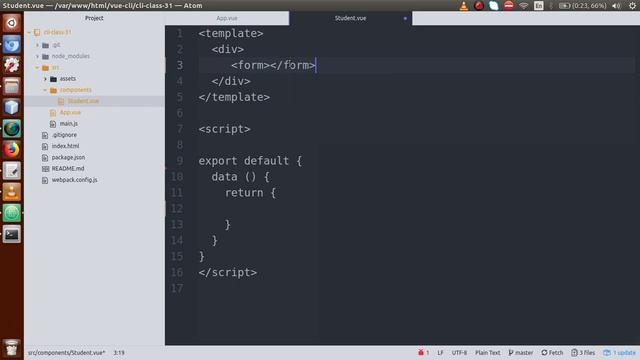
Task: Click line number 6 in the gutter
Action: click(180, 113)
